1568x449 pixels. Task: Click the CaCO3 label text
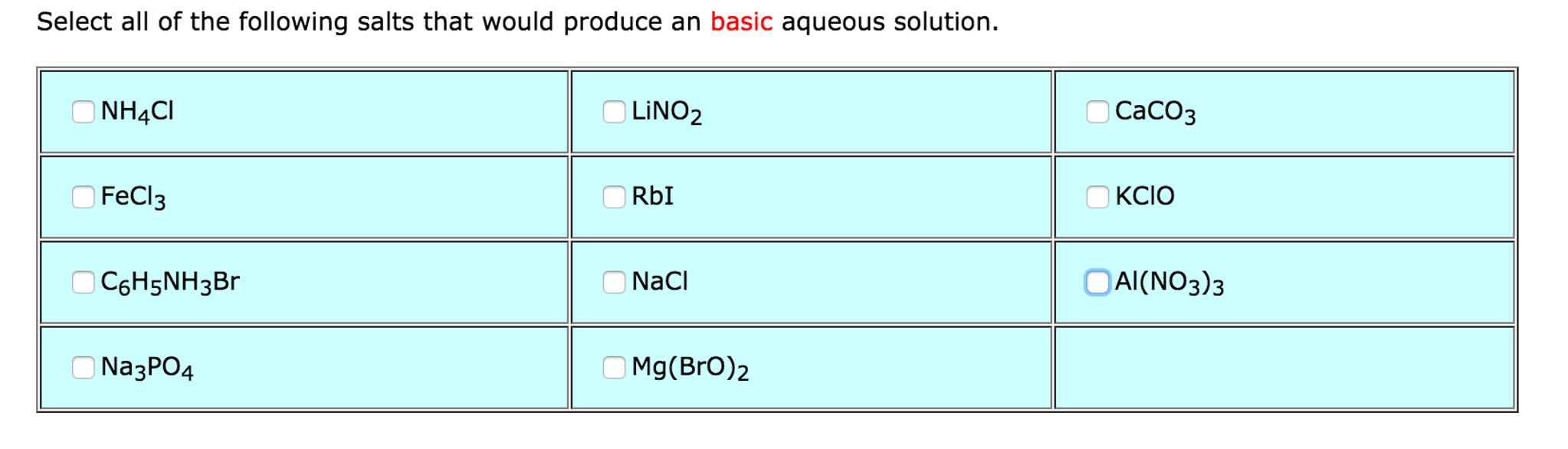pos(1156,110)
